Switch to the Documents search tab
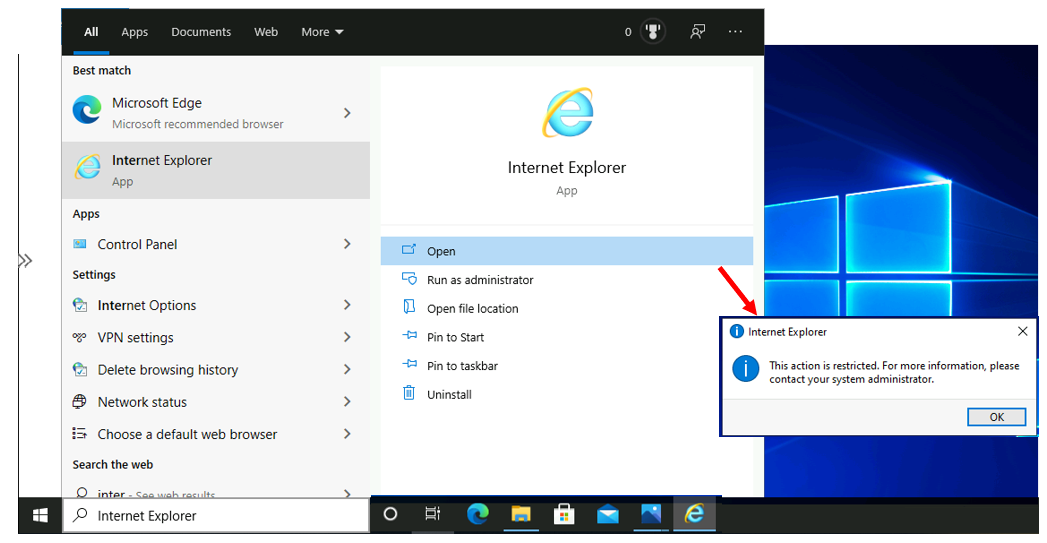Viewport: 1047px width, 543px height. (201, 31)
